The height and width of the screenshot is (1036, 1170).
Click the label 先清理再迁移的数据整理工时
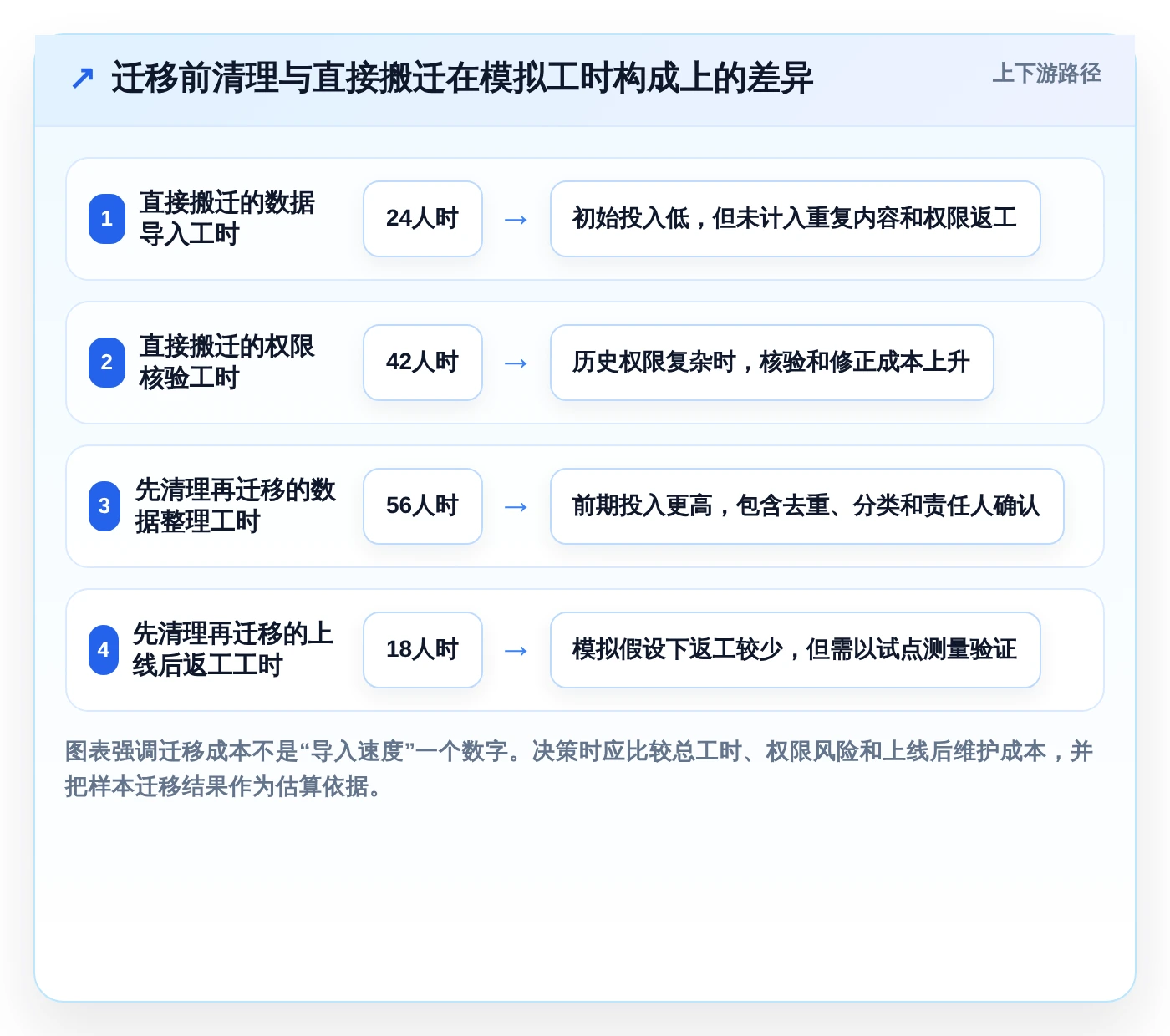click(x=236, y=506)
